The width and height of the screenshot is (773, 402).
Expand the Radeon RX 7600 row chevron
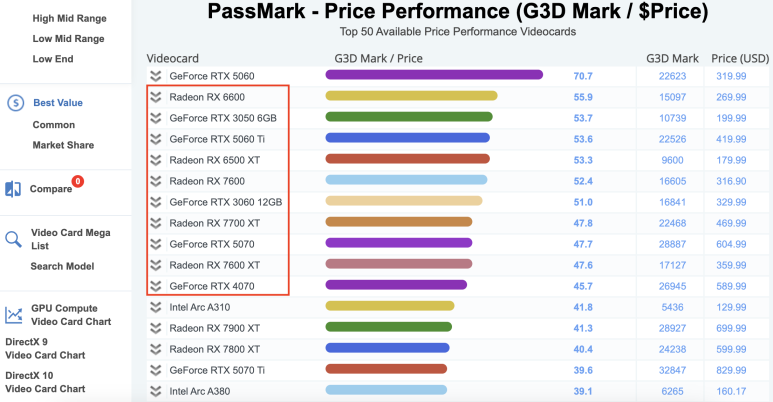pos(156,181)
